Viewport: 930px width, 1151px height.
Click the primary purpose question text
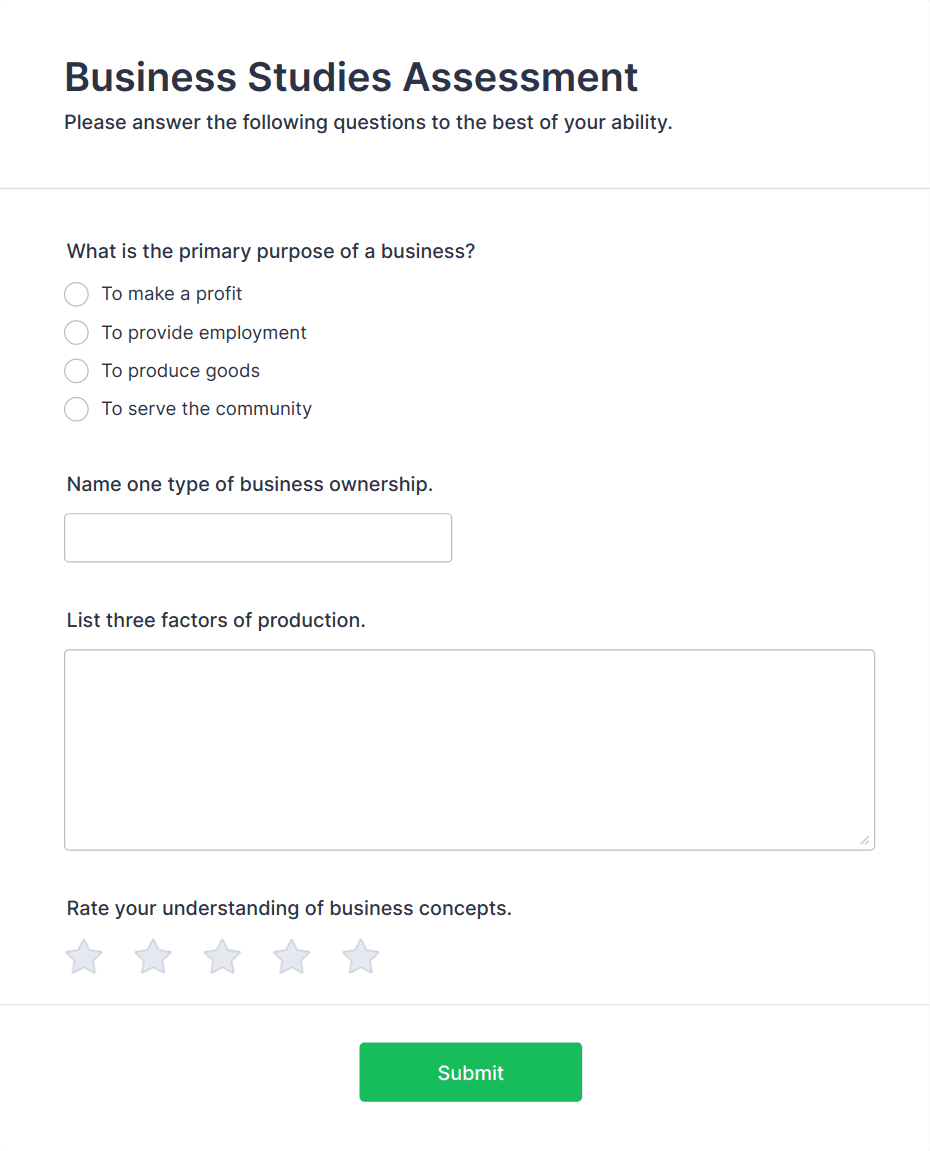270,251
